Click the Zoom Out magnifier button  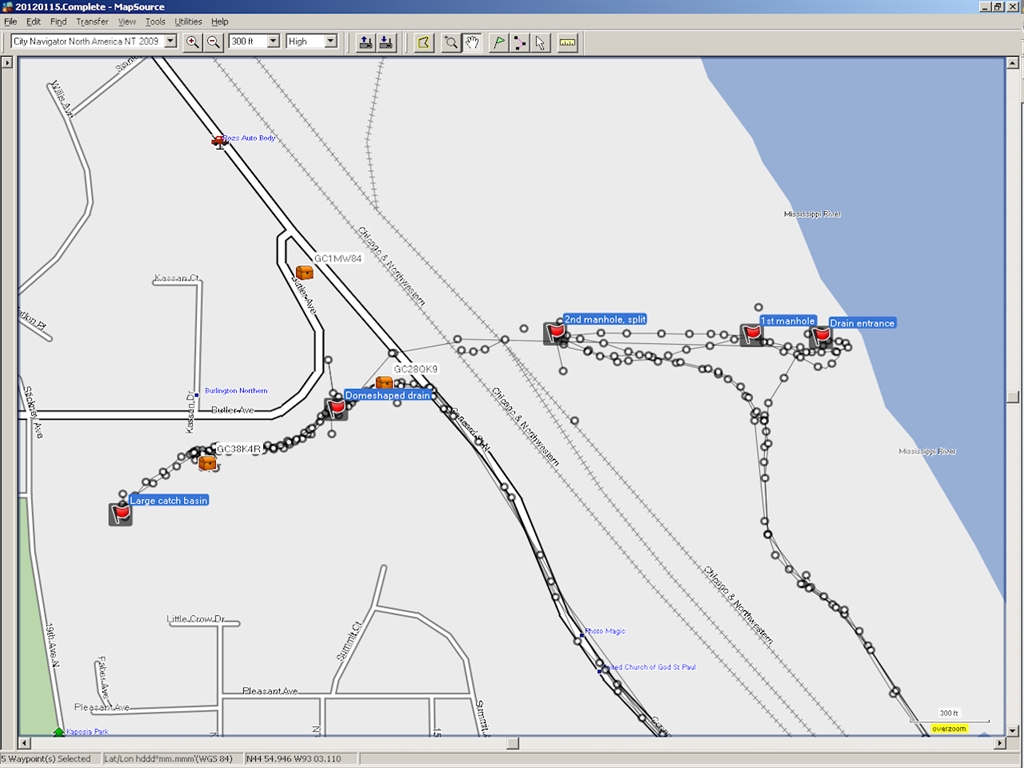pos(213,42)
